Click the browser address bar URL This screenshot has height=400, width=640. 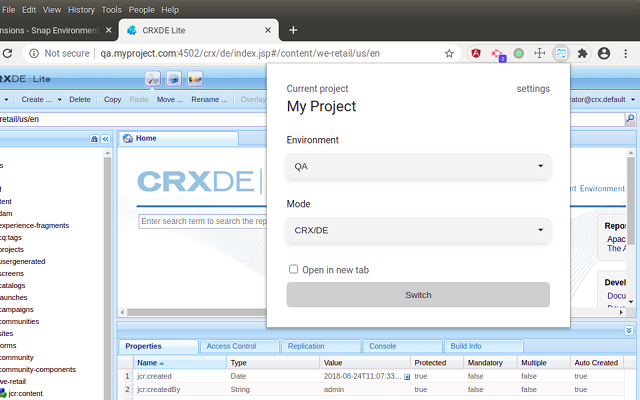240,53
